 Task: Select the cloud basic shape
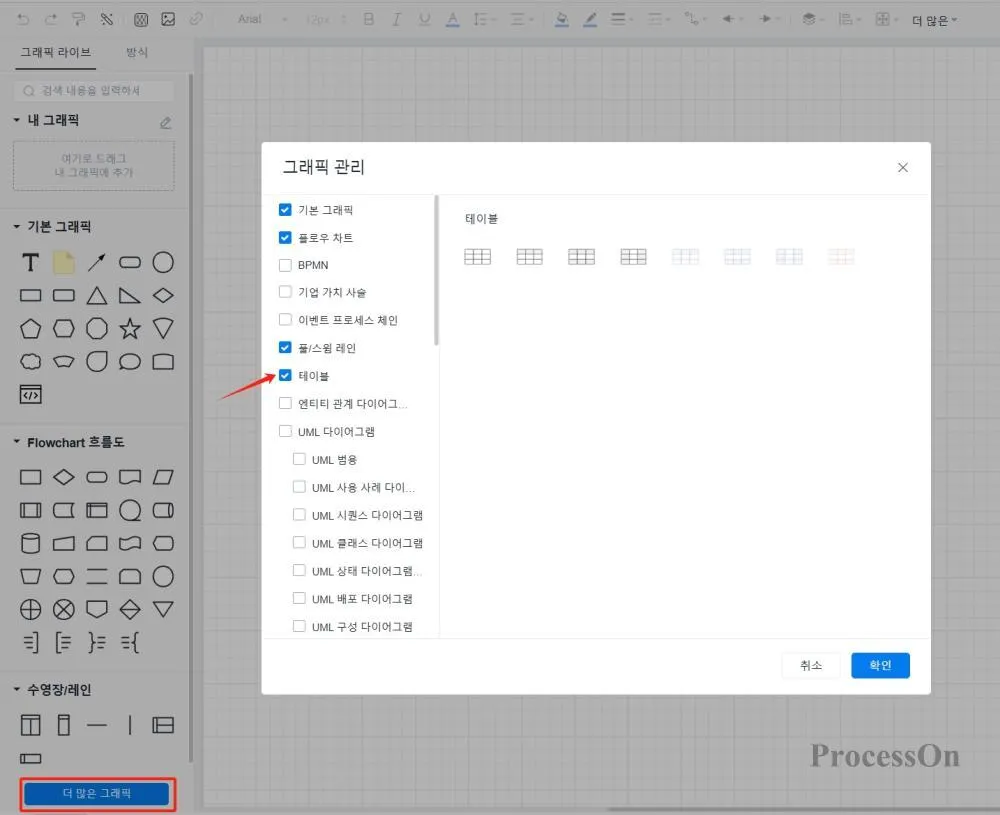31,362
